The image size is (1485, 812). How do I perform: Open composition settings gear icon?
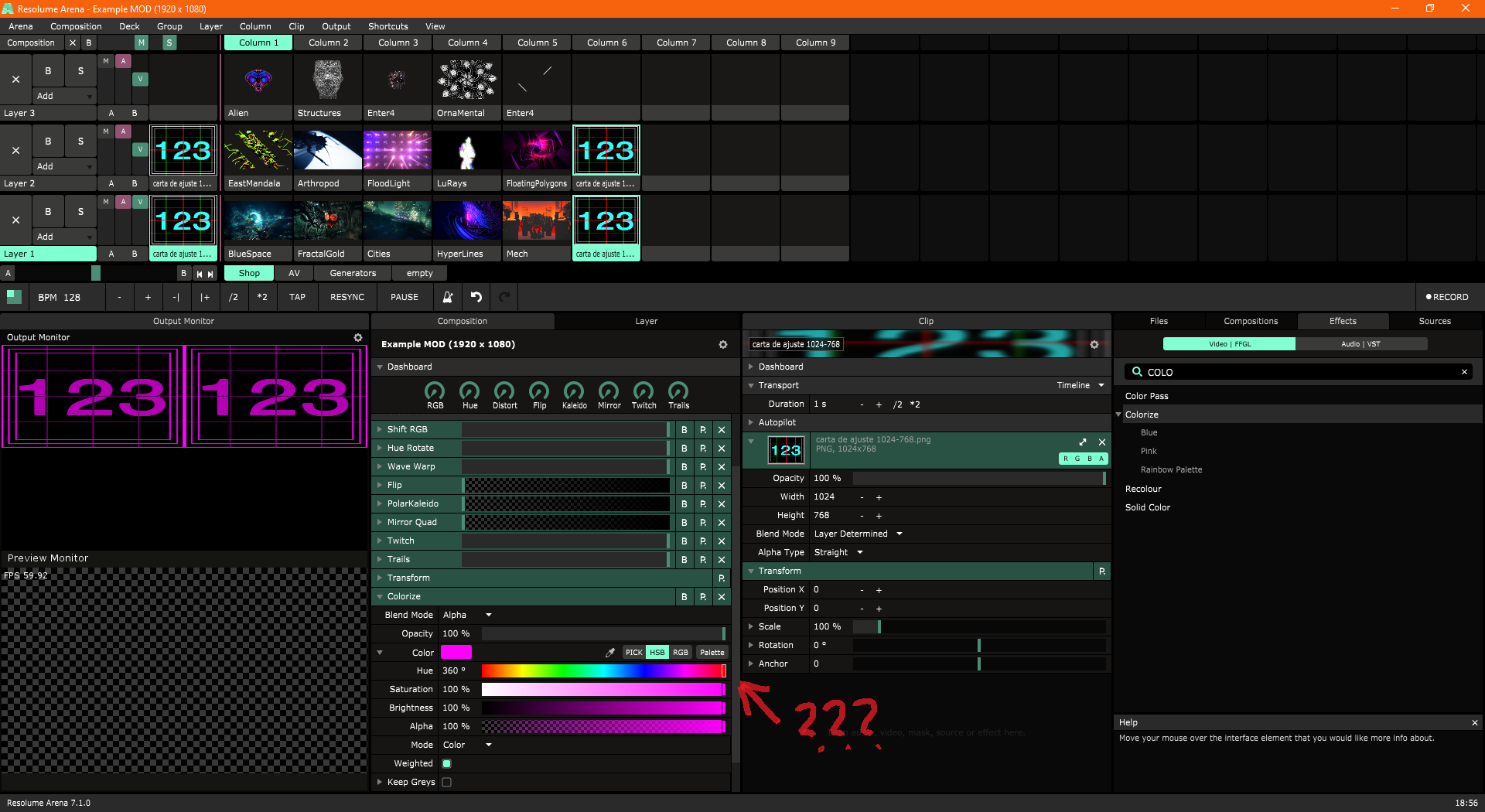tap(723, 345)
